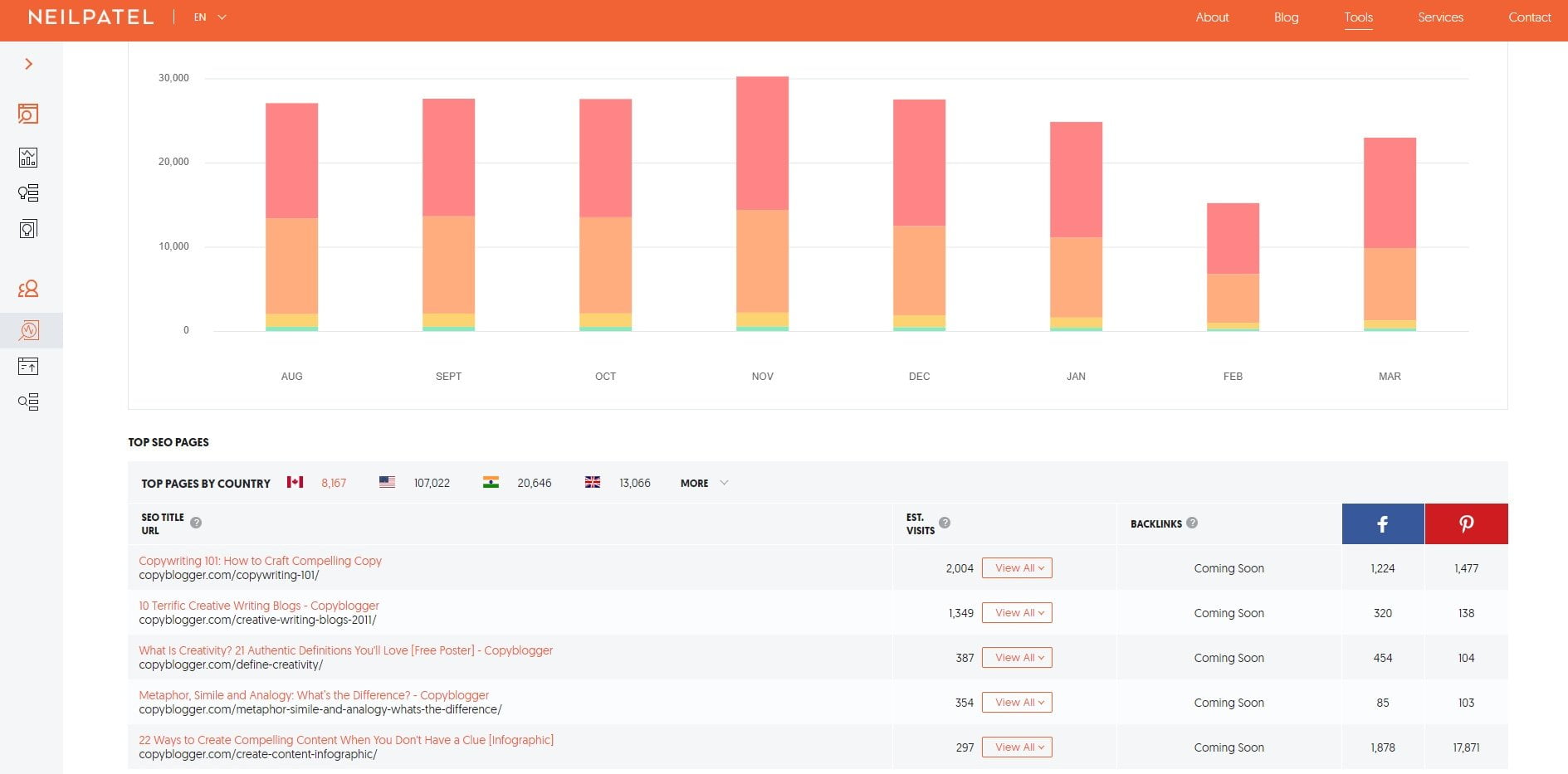Select the India flag country filter

click(491, 482)
